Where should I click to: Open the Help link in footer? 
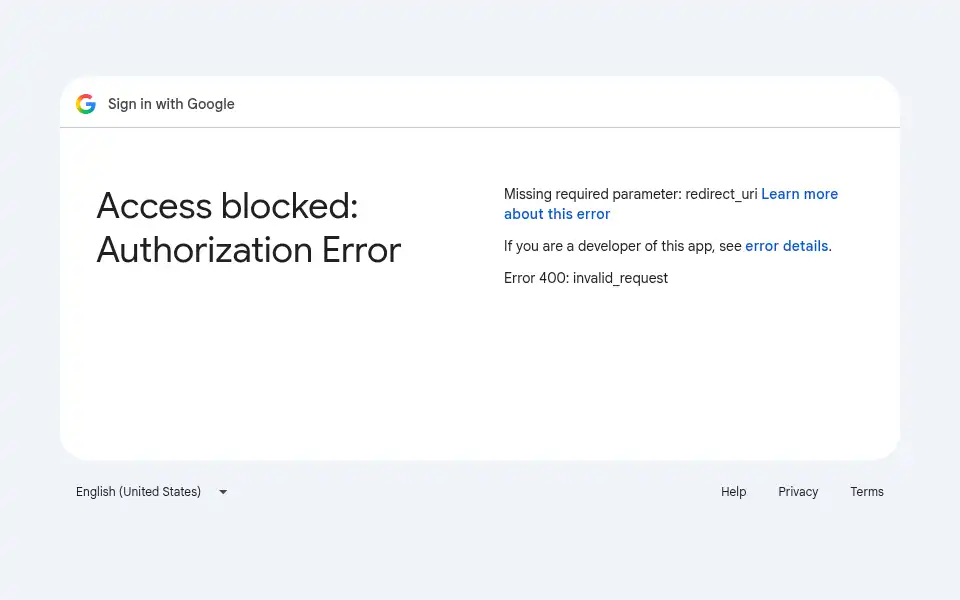[733, 492]
